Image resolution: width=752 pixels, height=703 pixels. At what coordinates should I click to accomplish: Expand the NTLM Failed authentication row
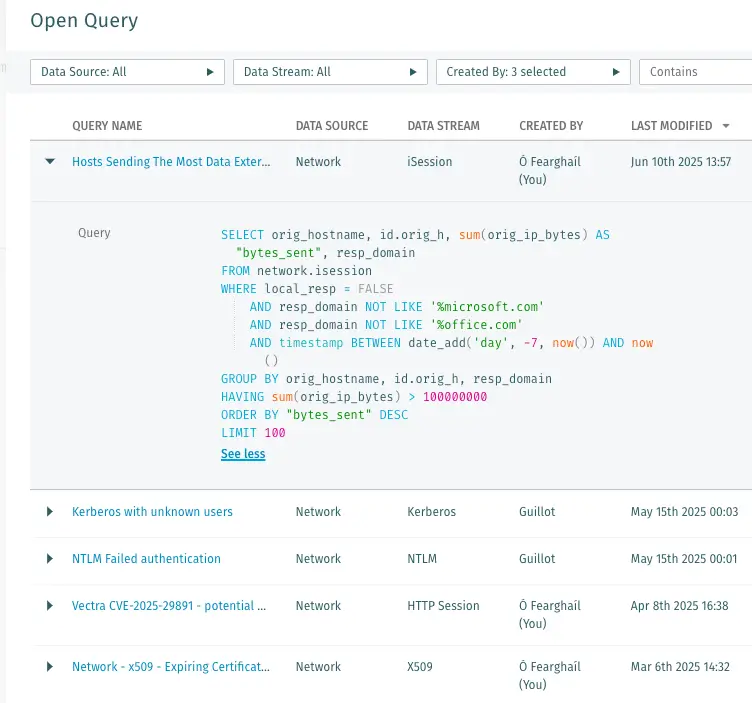click(50, 559)
